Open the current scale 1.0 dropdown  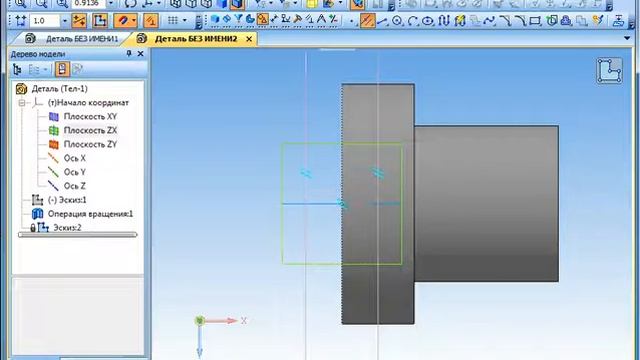[x=64, y=20]
